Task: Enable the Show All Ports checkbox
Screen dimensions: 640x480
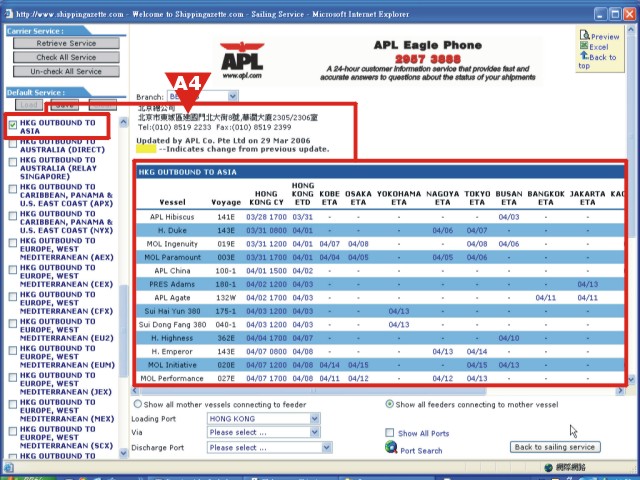Action: point(390,433)
